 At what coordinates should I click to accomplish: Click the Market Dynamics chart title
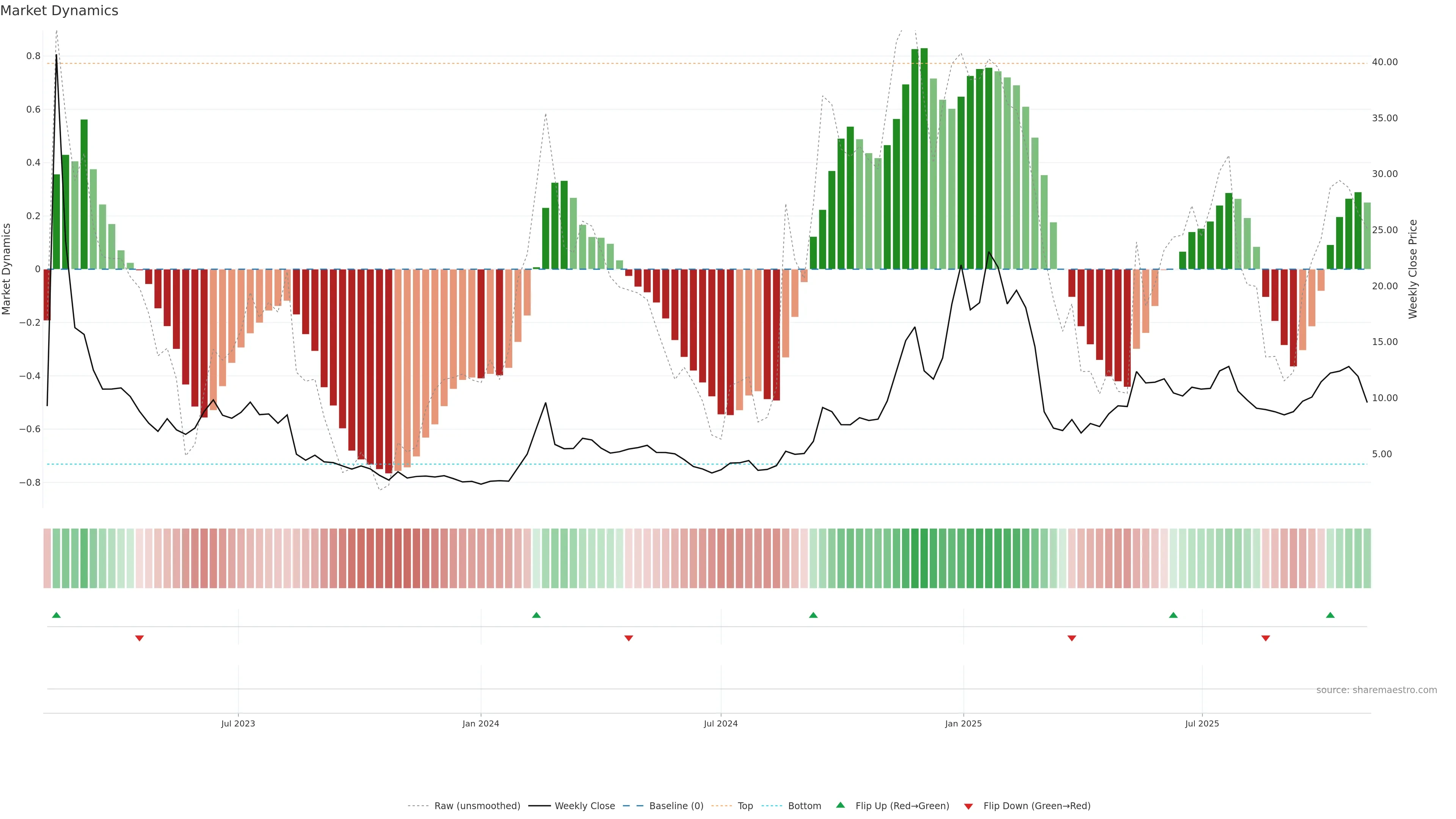tap(60, 11)
